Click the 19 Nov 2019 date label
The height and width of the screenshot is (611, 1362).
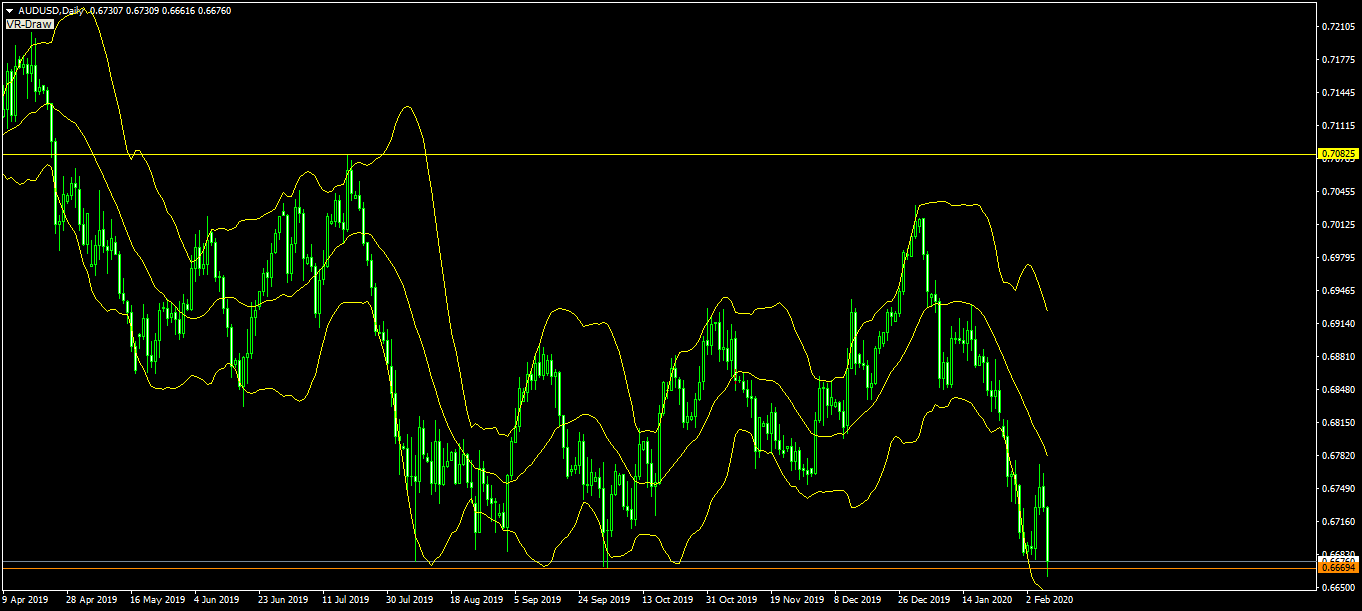[797, 600]
